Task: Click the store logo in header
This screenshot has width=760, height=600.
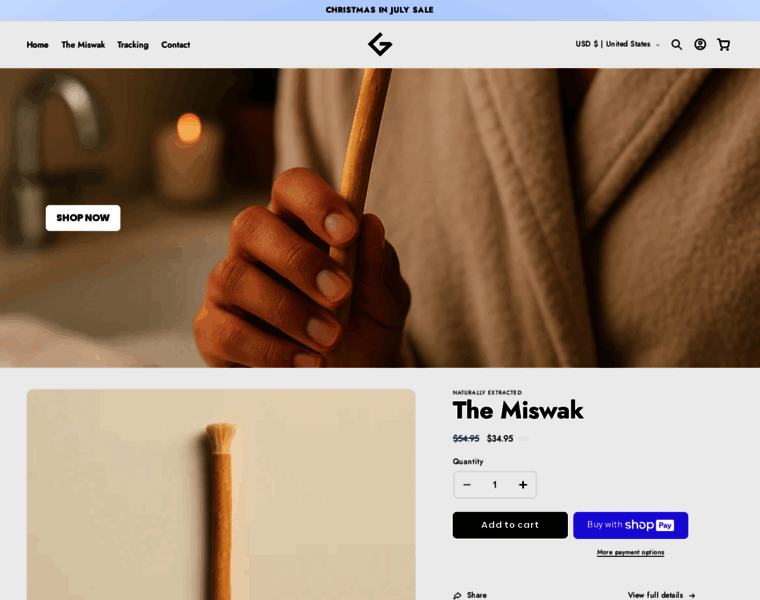Action: point(380,44)
